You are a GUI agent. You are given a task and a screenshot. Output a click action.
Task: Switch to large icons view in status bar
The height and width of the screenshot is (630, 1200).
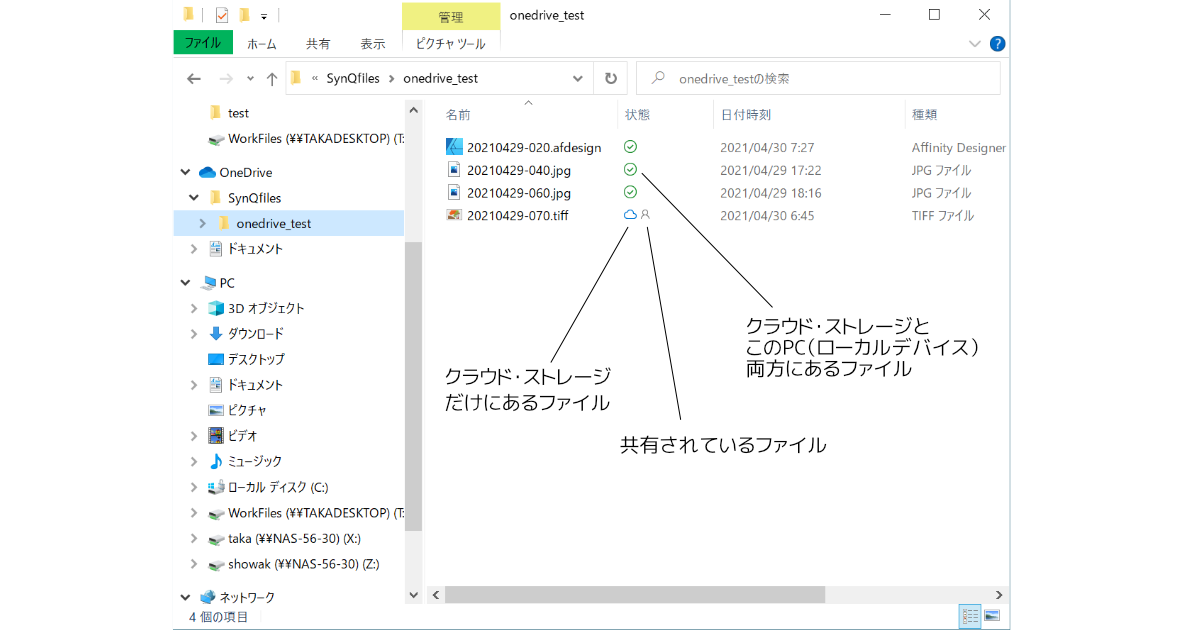coord(992,616)
